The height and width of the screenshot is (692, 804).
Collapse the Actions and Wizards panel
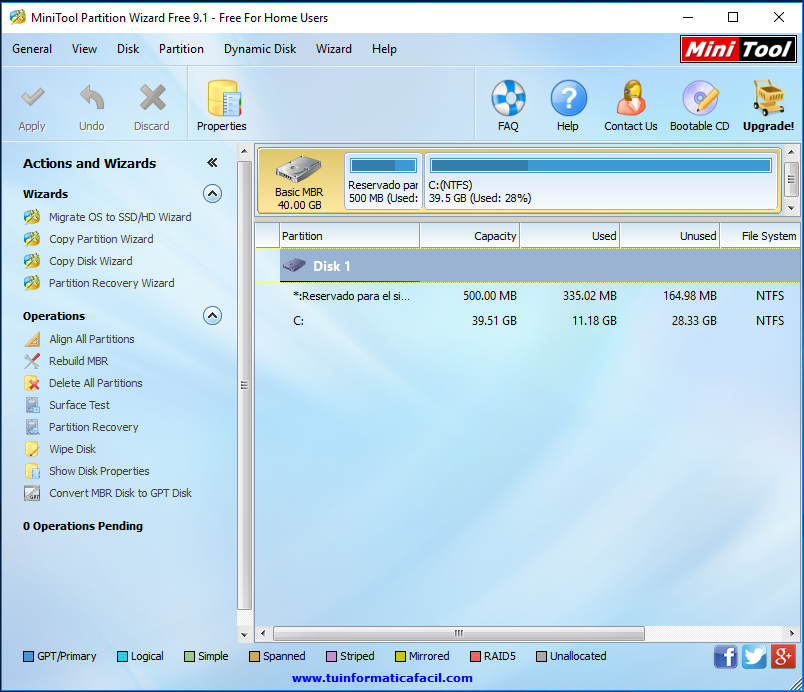tap(212, 163)
